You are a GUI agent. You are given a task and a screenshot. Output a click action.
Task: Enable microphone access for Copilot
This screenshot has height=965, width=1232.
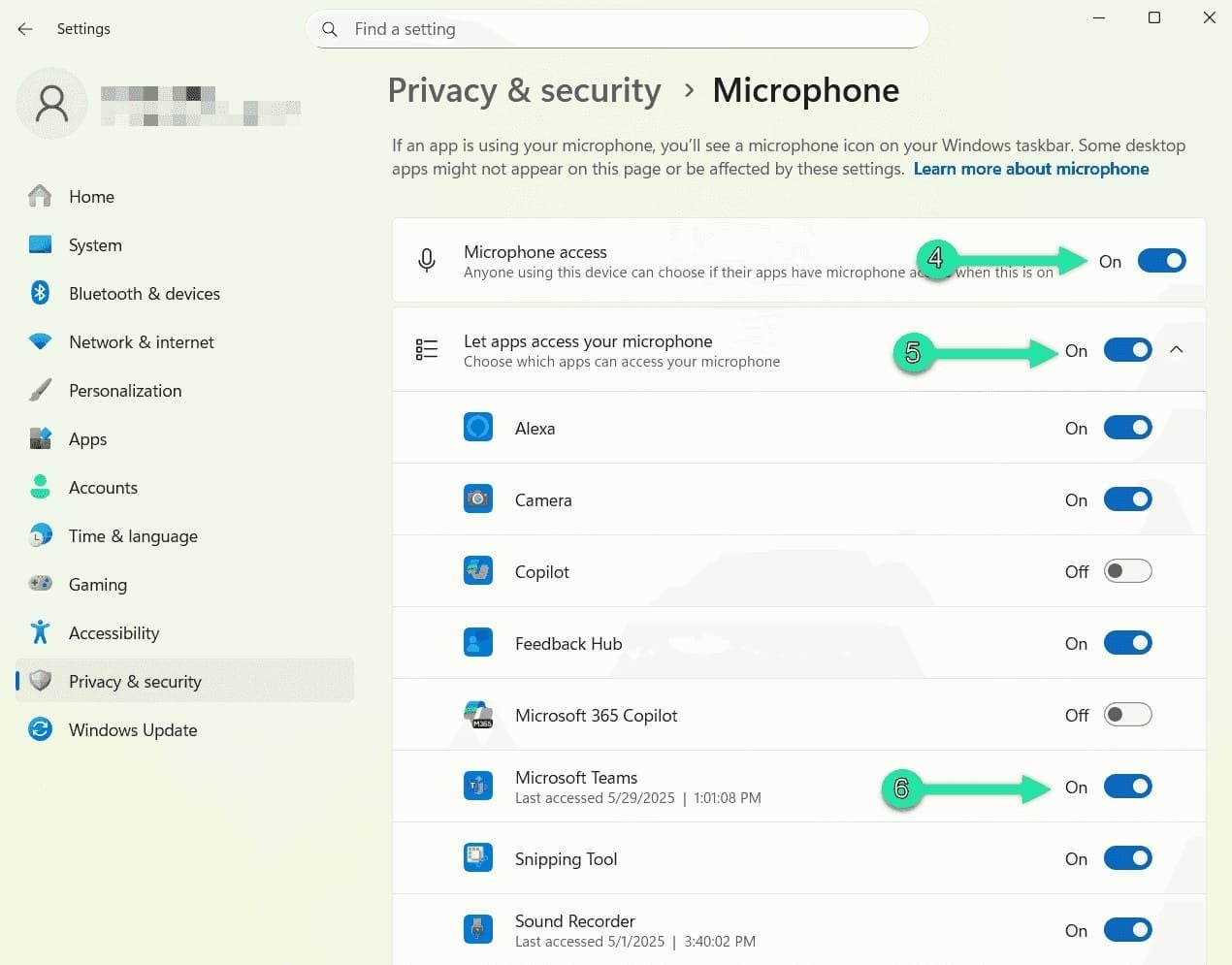1127,571
